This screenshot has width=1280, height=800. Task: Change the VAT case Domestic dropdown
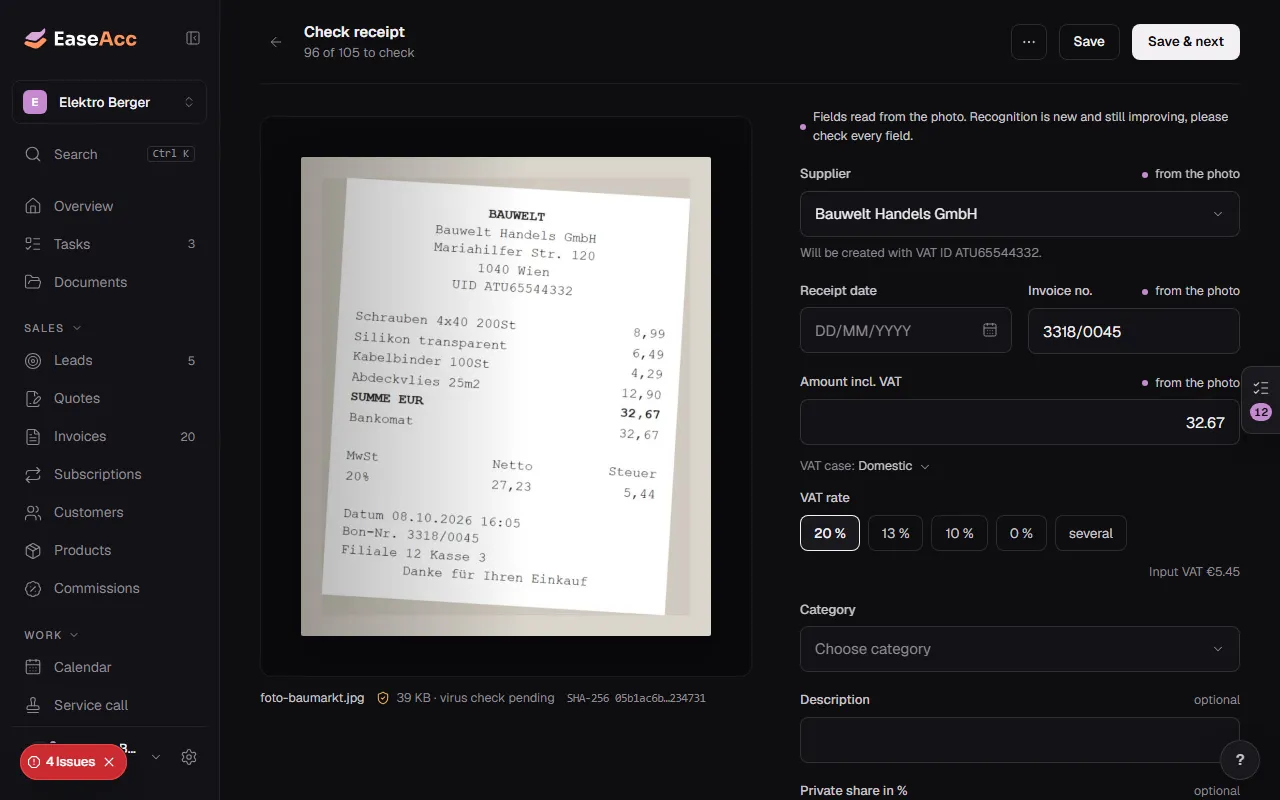tap(894, 466)
